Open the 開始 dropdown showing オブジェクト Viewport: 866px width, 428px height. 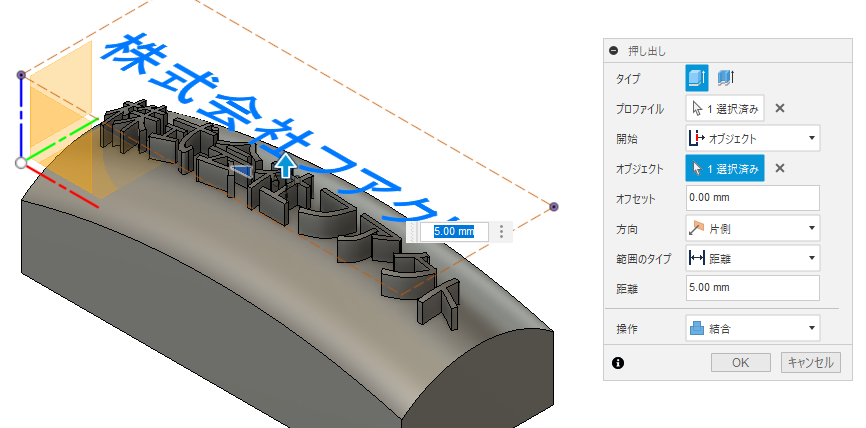tap(753, 138)
